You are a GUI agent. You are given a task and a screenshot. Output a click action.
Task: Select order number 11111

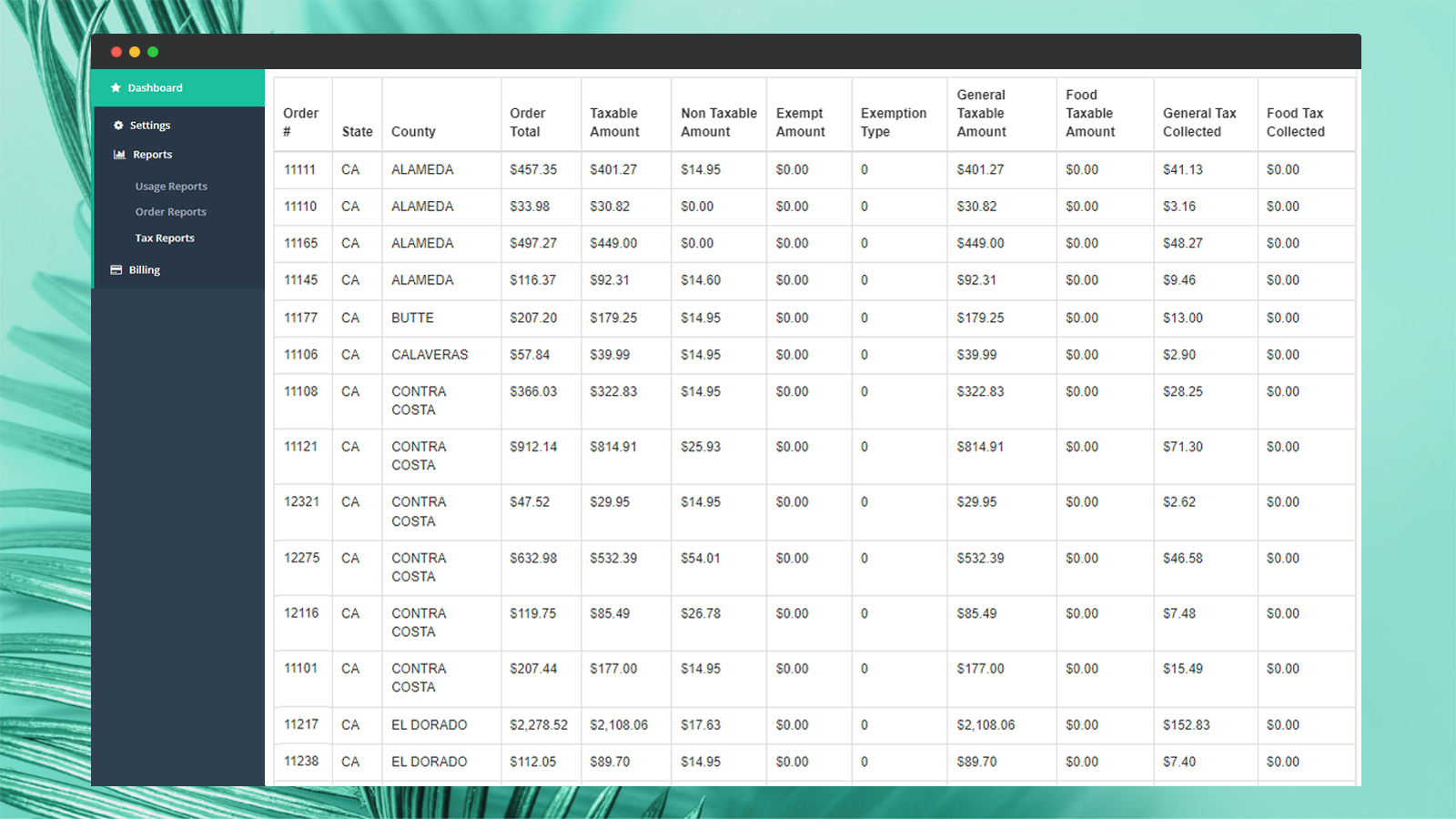pos(299,170)
